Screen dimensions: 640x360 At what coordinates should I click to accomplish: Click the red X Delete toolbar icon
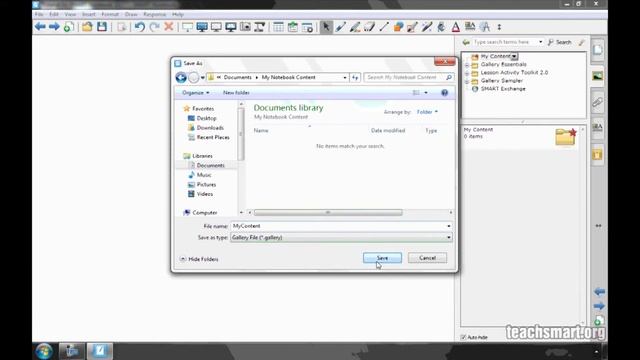click(x=169, y=27)
